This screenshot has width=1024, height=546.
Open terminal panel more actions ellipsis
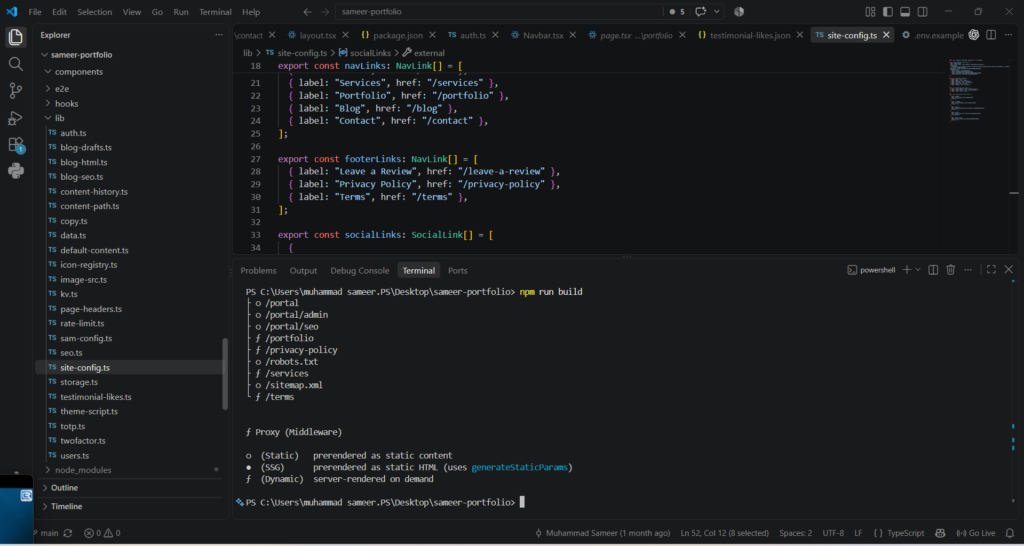click(x=968, y=270)
